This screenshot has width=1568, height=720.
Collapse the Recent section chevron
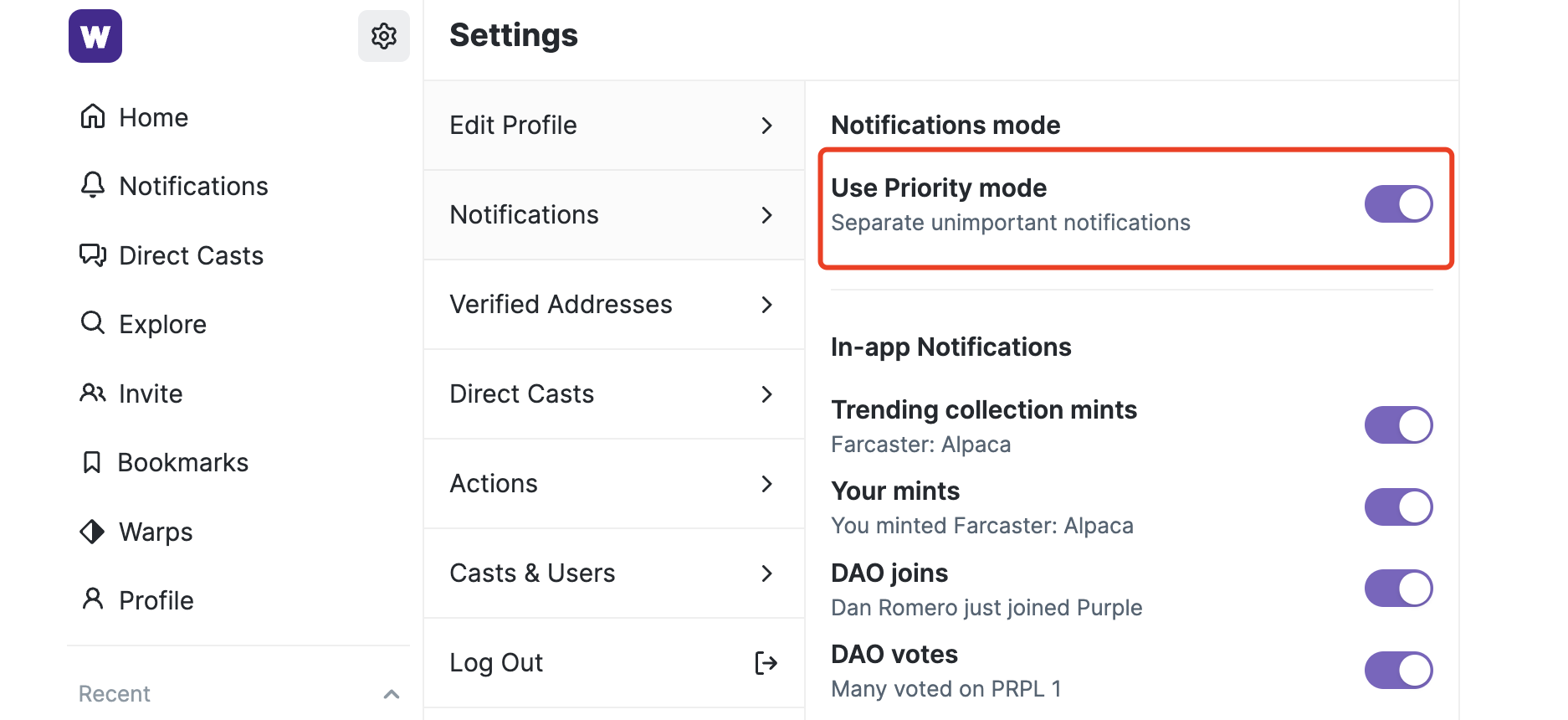[x=391, y=694]
